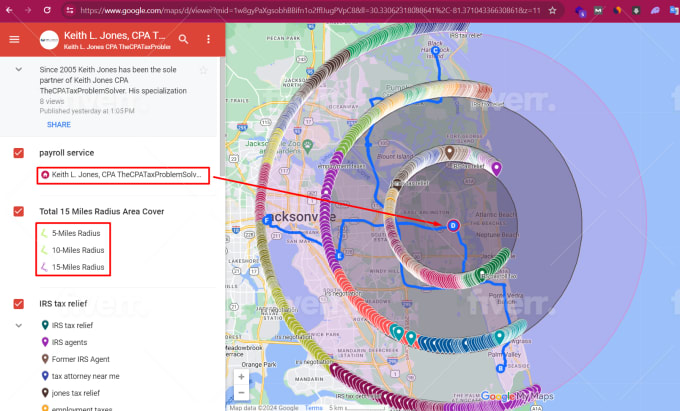Click the map title Keith L. Jones, CPA T...
This screenshot has height=411, width=680.
(x=114, y=36)
